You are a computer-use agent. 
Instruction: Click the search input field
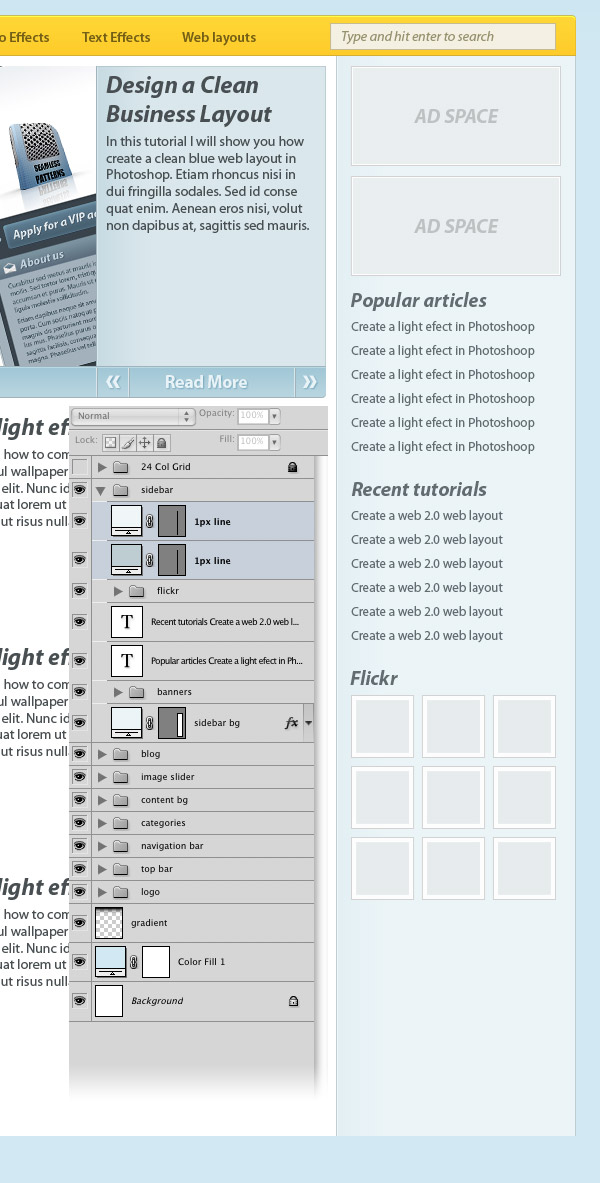[x=443, y=36]
